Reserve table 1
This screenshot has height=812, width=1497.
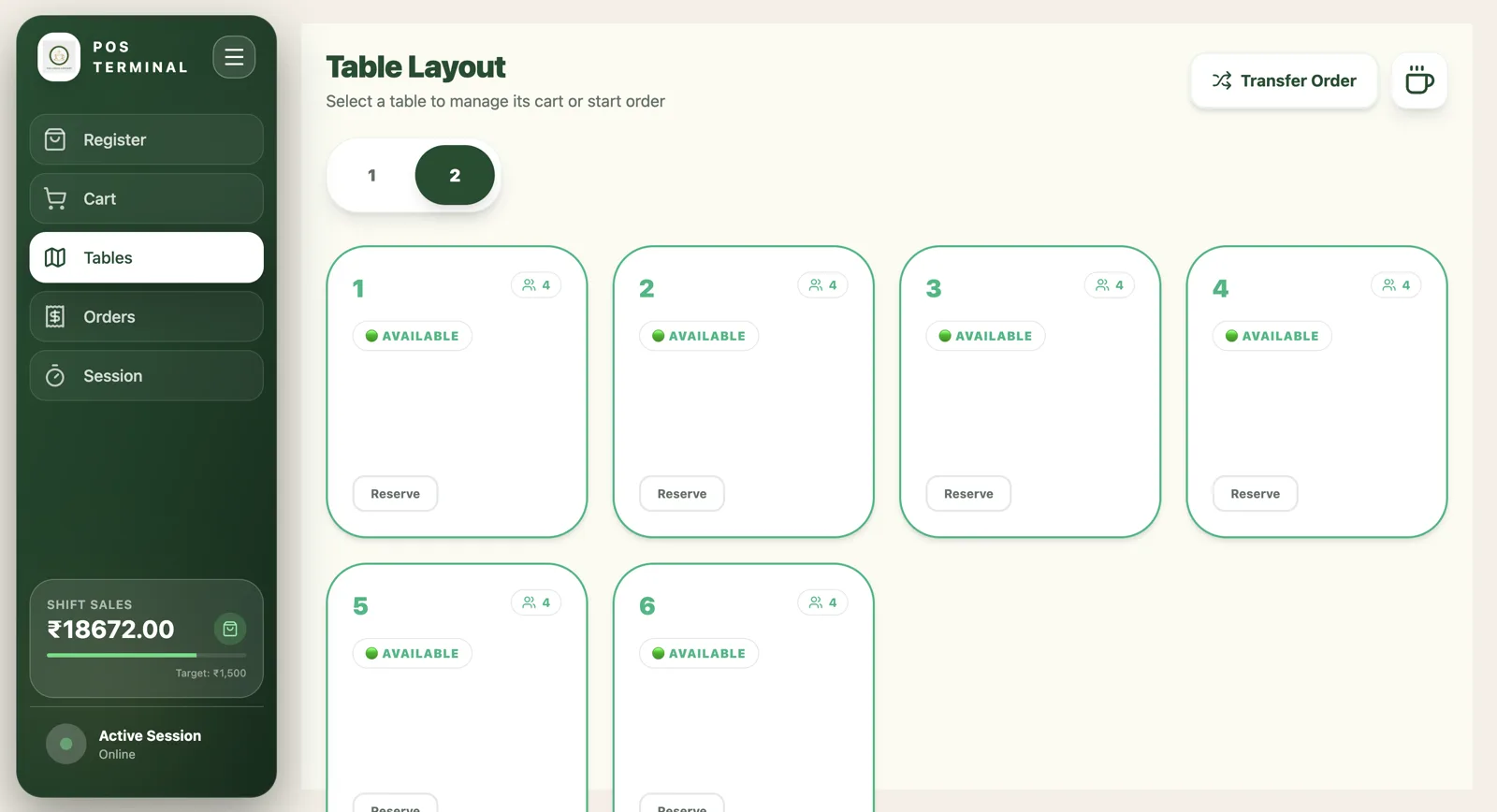(396, 494)
